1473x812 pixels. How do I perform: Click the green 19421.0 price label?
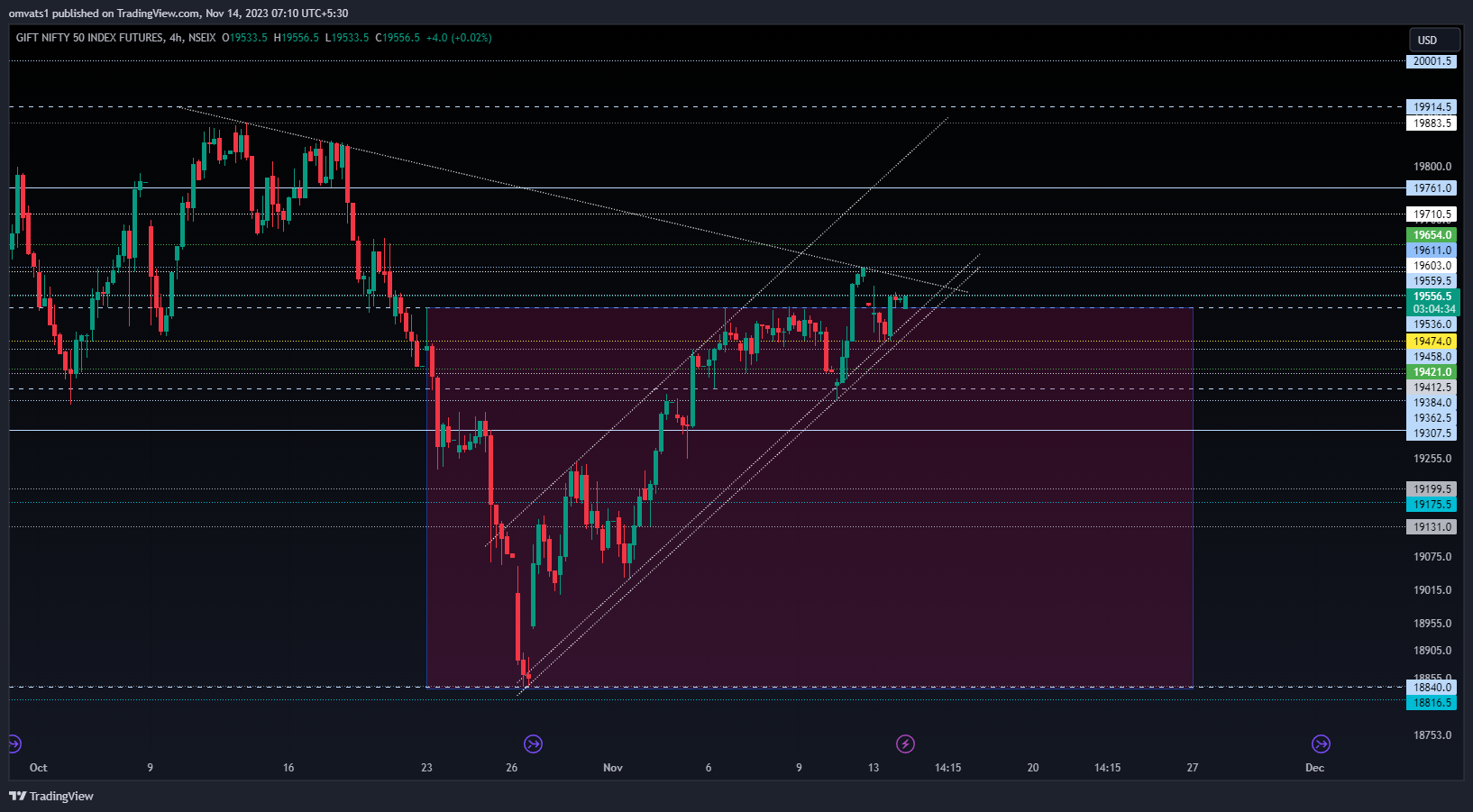point(1432,372)
